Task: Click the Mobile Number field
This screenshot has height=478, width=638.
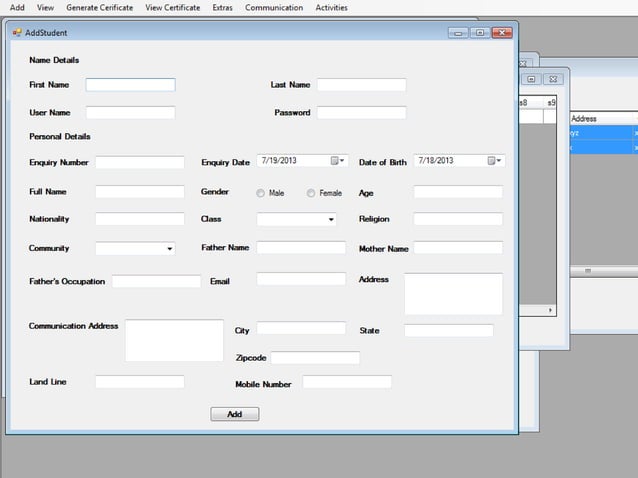Action: [346, 382]
